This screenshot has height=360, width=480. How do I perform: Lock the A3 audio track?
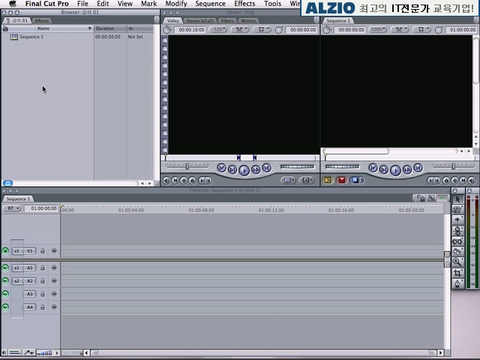pos(43,294)
